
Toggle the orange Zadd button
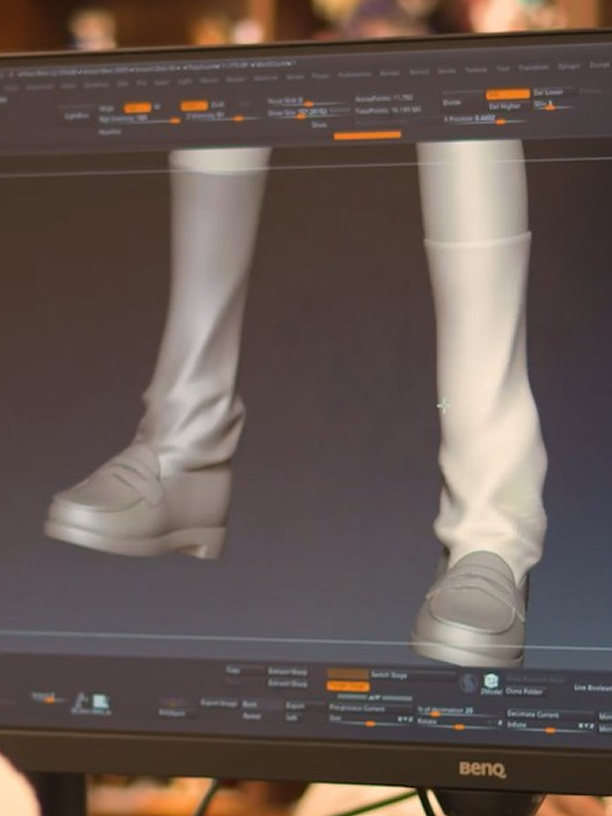194,106
